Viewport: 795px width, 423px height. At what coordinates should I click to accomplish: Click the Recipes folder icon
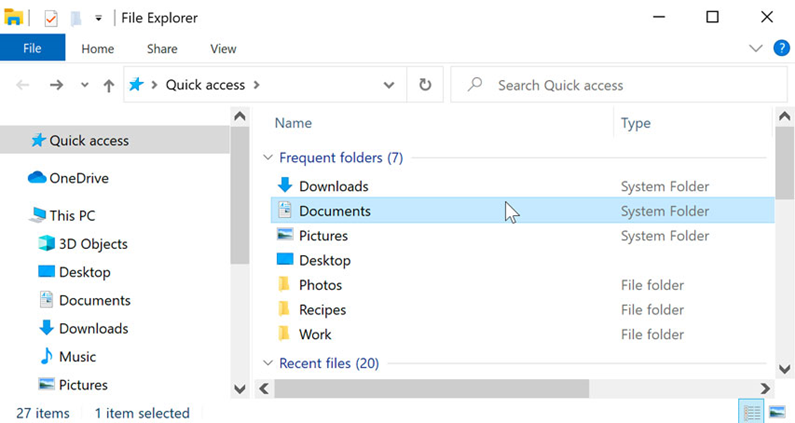click(x=284, y=308)
